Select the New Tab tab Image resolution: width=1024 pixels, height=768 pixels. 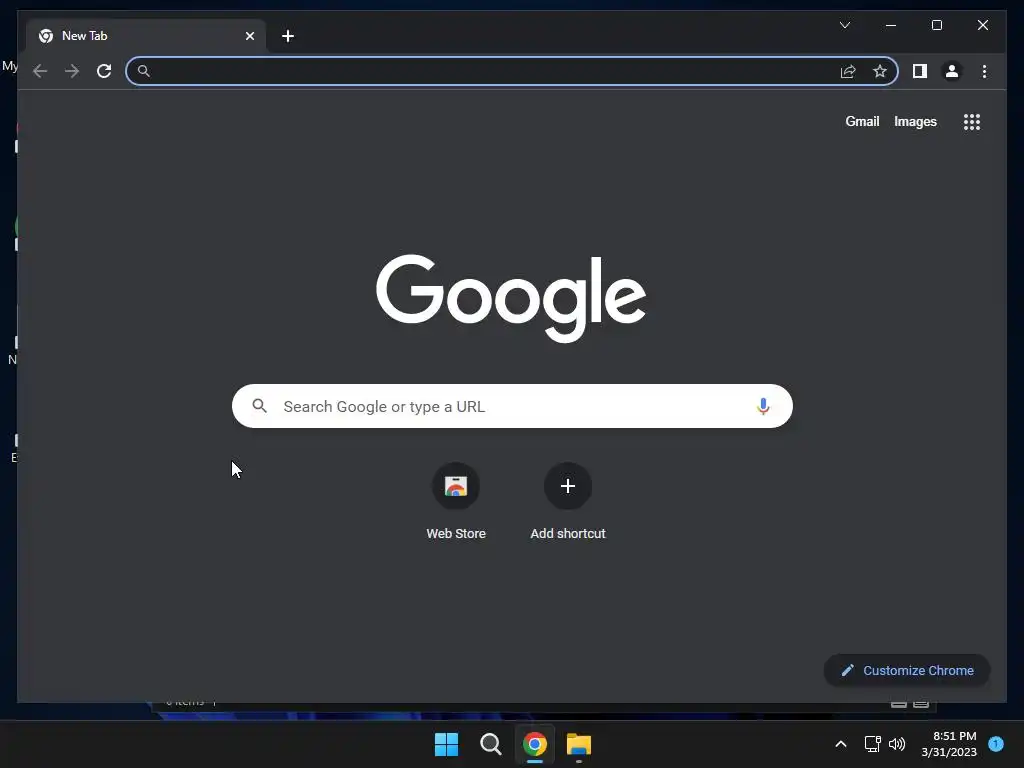146,36
